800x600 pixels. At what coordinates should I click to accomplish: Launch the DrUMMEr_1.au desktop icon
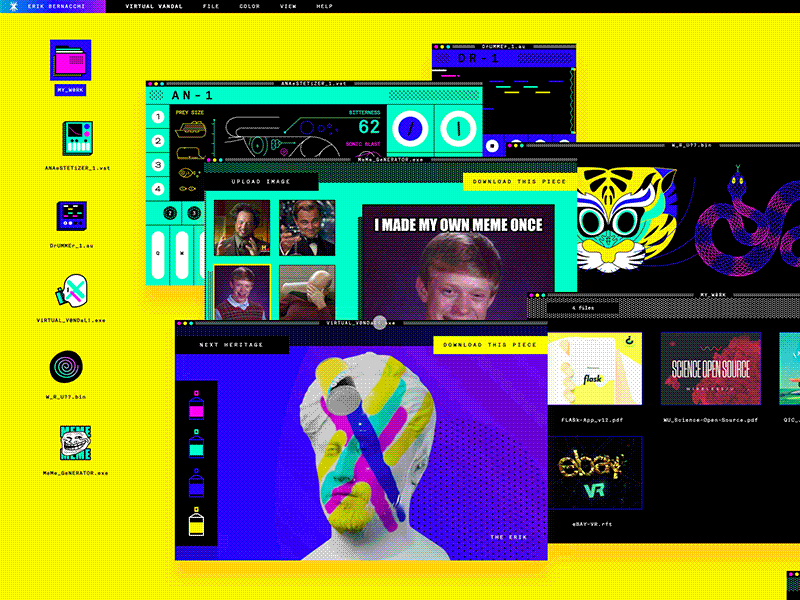[x=71, y=216]
